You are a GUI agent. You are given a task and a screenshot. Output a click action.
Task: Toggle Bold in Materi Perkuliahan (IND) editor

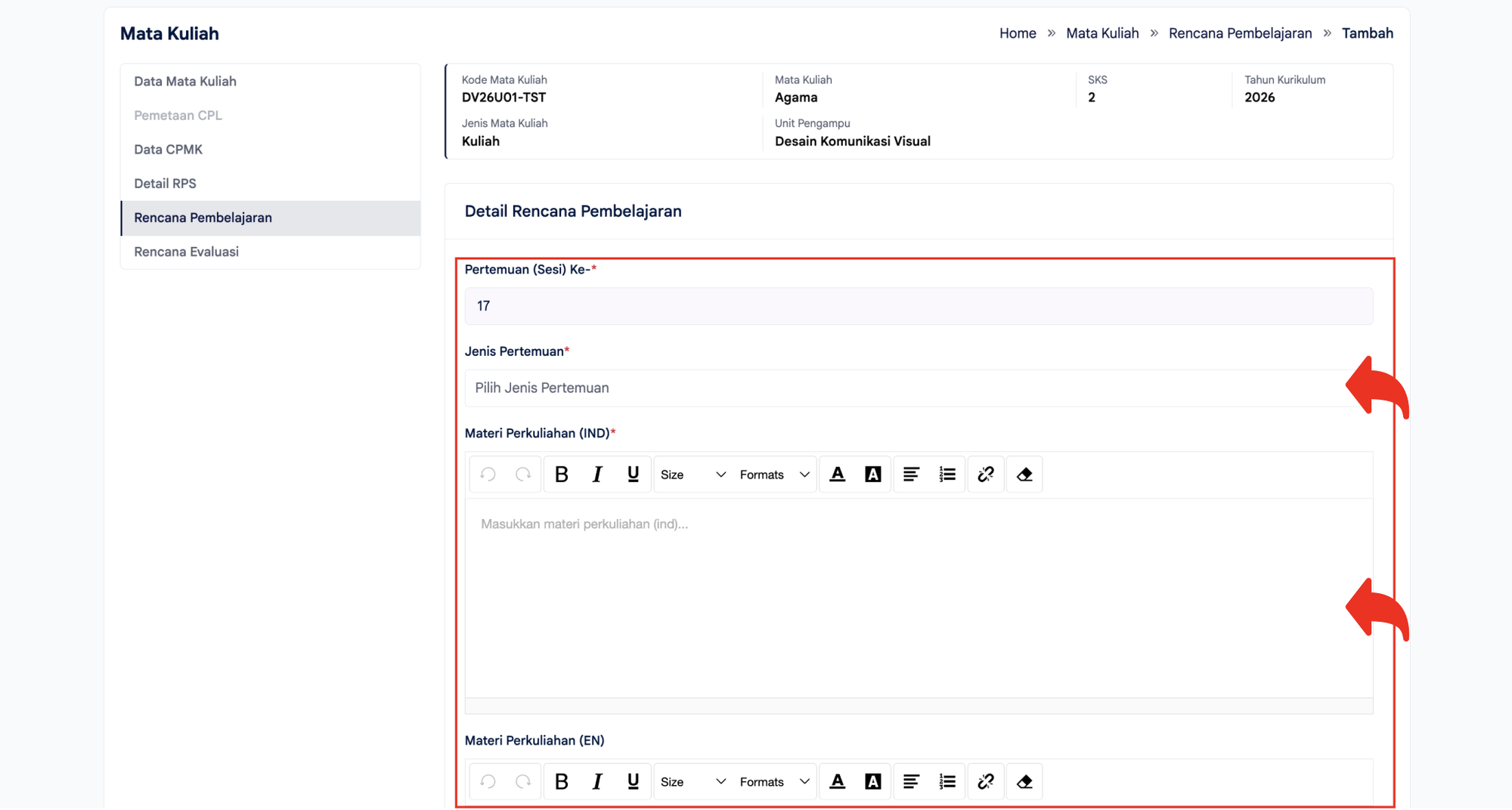[562, 475]
